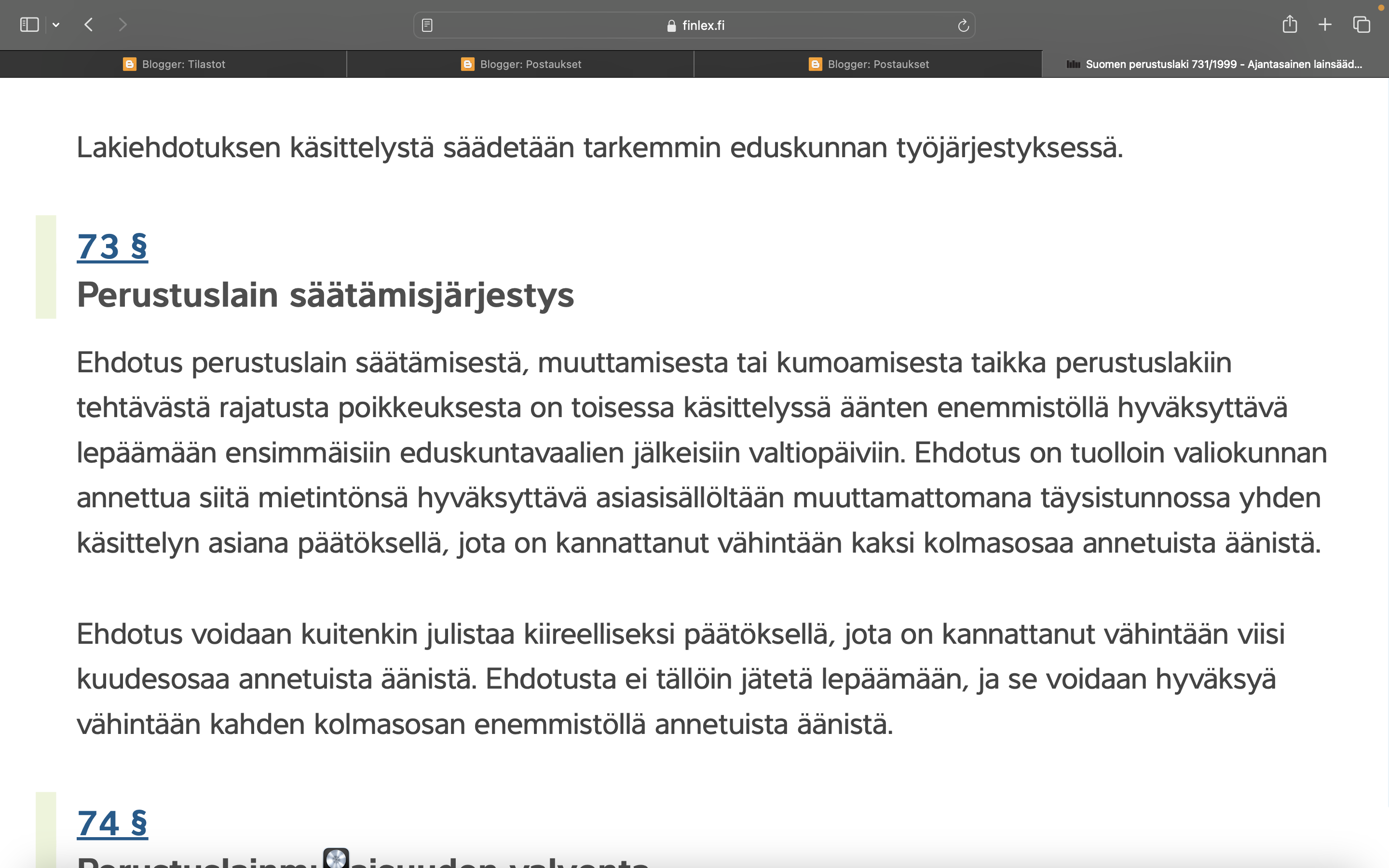
Task: Switch to the second Blogger: Postaukset tab
Action: [520, 64]
